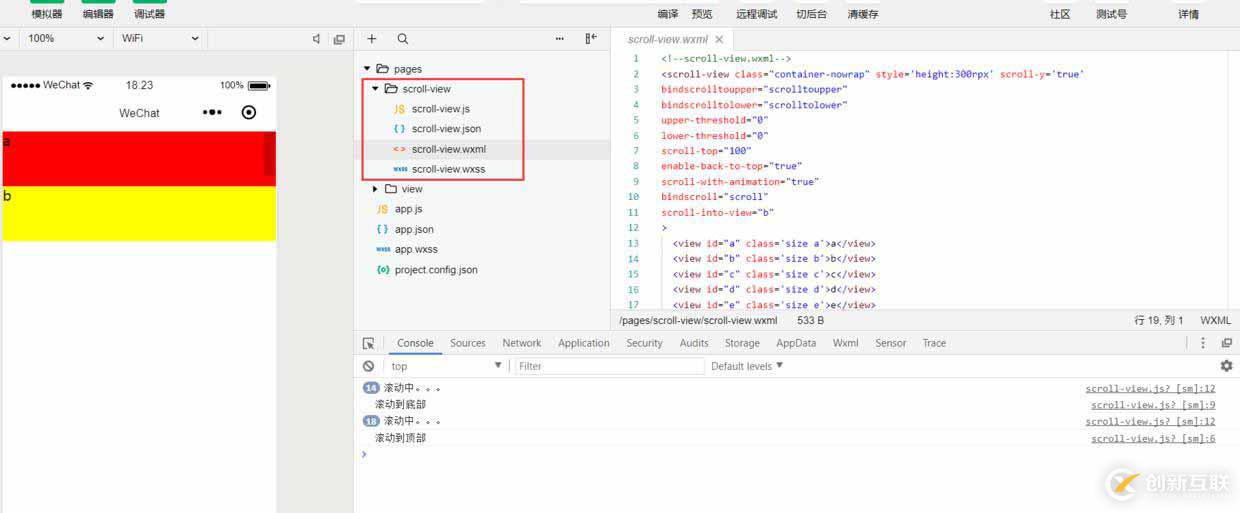Collapse the scroll-view folder

(375, 89)
